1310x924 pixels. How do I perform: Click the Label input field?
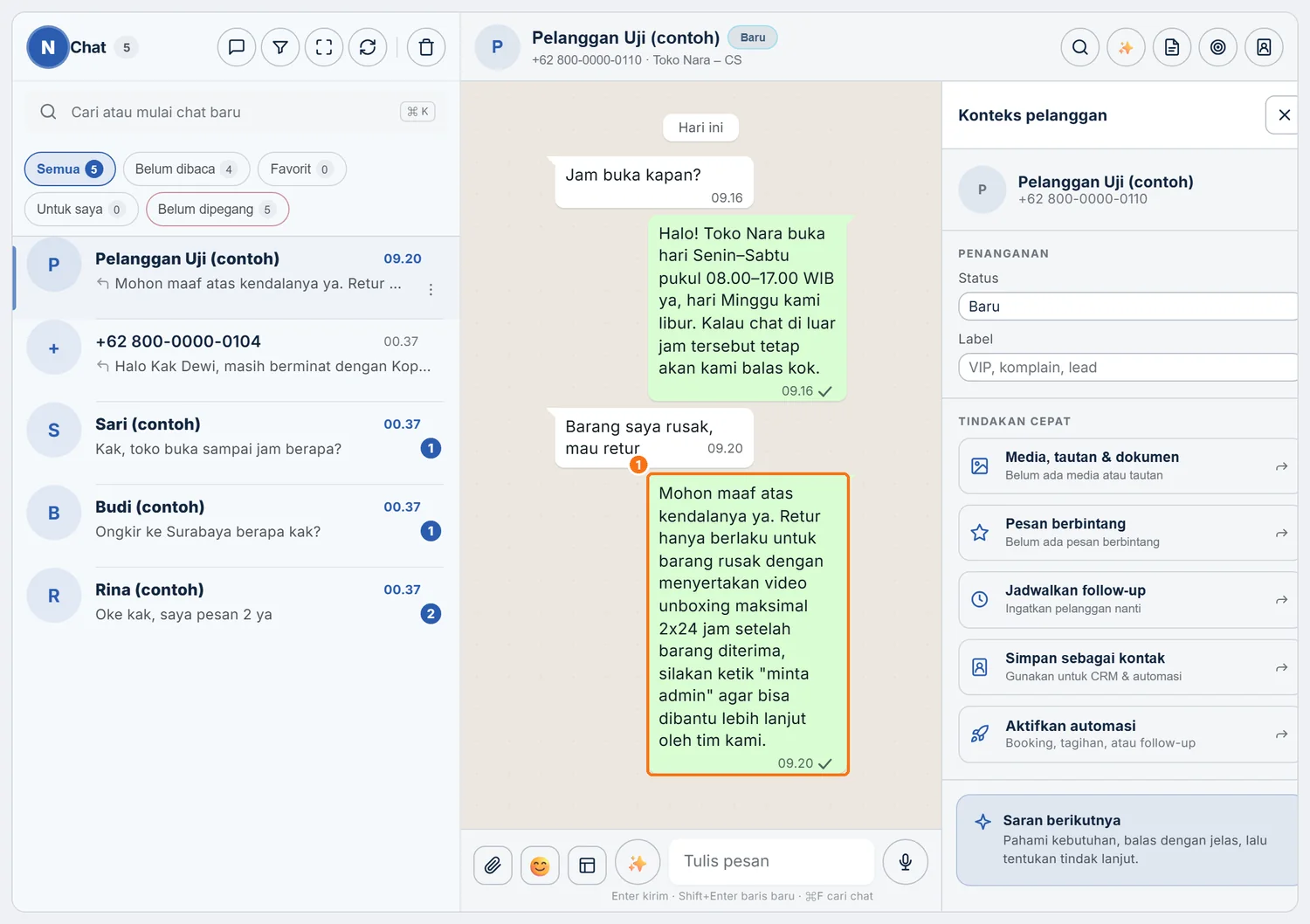[x=1127, y=368]
